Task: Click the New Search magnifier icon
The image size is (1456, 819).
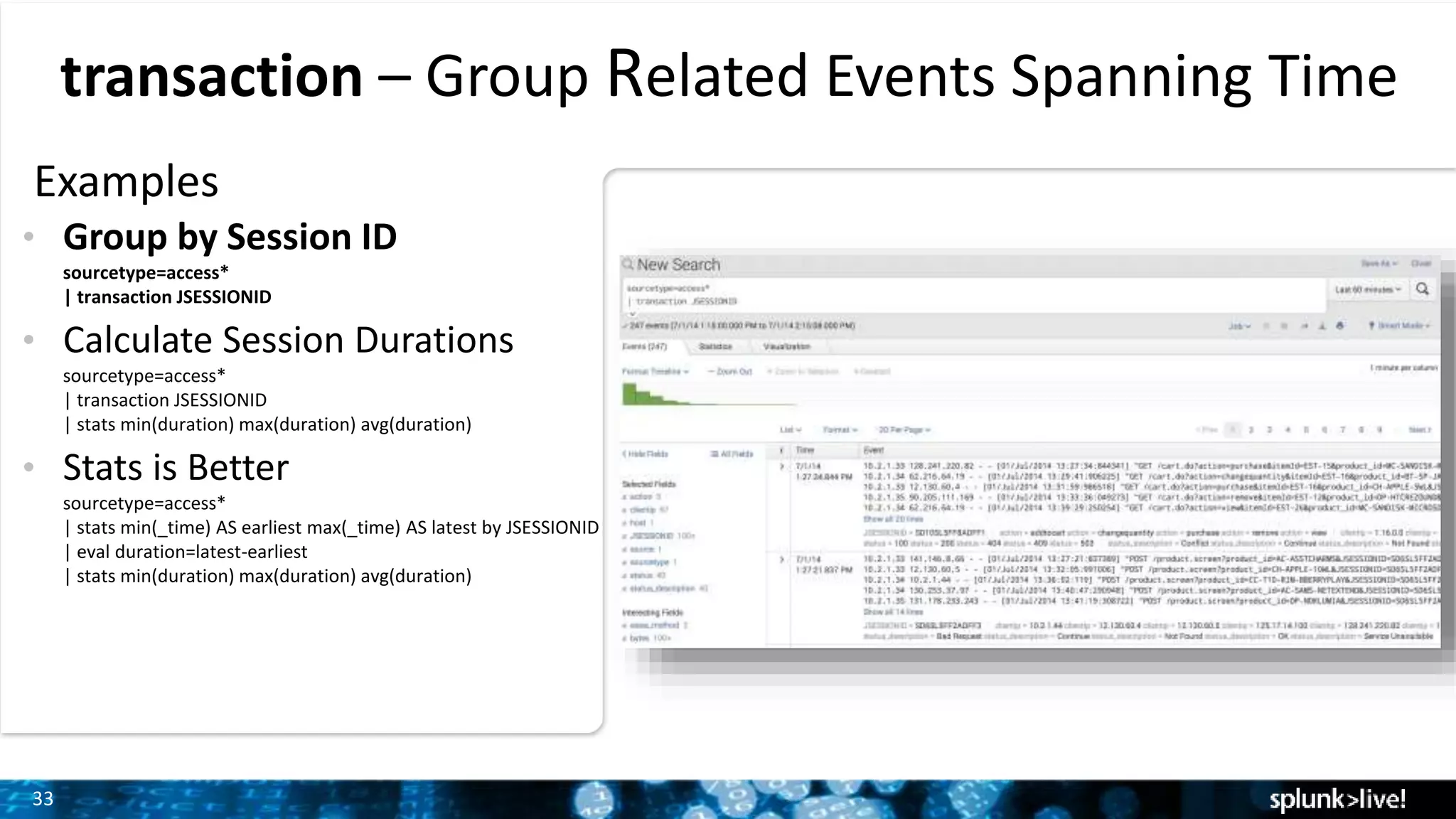Action: tap(628, 264)
